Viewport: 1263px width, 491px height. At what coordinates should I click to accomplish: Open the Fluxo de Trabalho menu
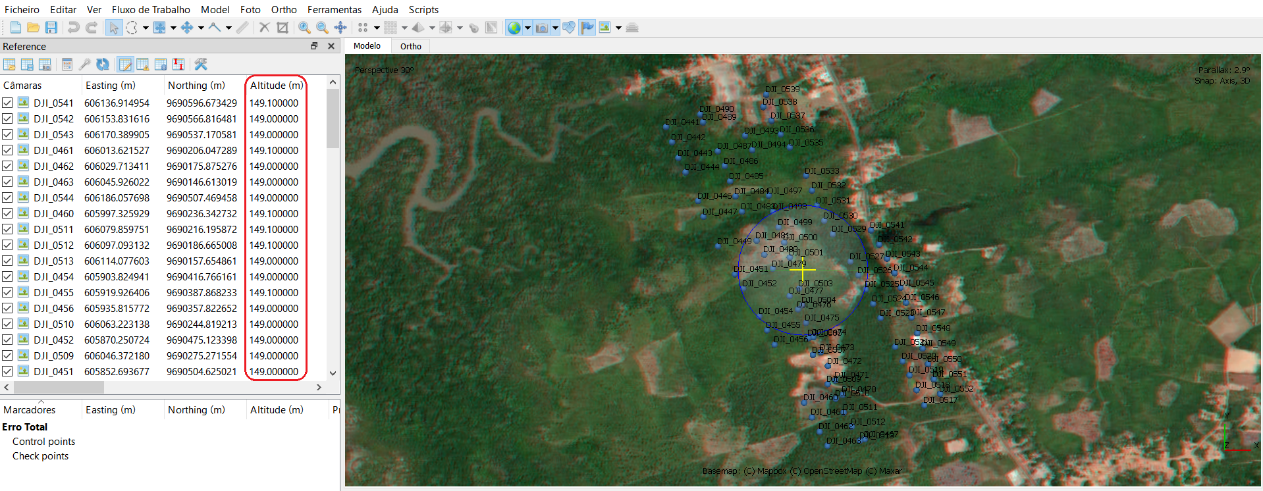pos(153,8)
